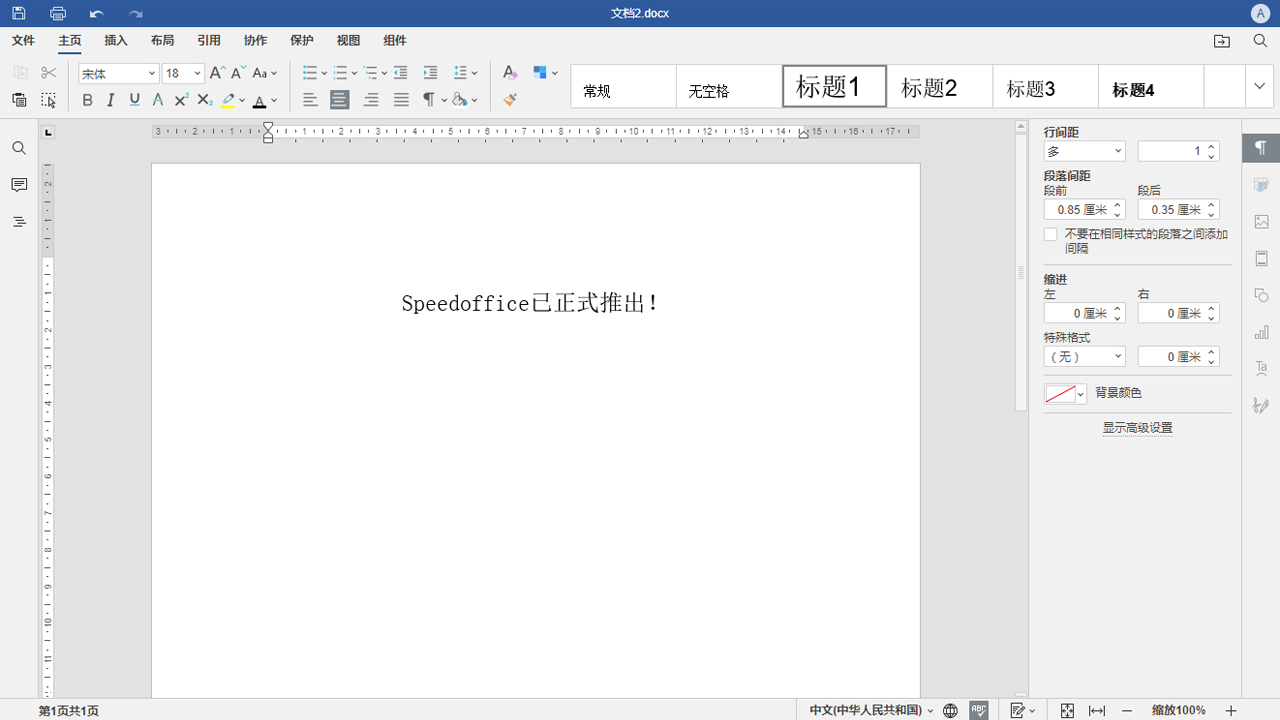This screenshot has width=1280, height=720.
Task: Check 不要在相同样式的段落之间添加间隔 checkbox
Action: [x=1050, y=233]
